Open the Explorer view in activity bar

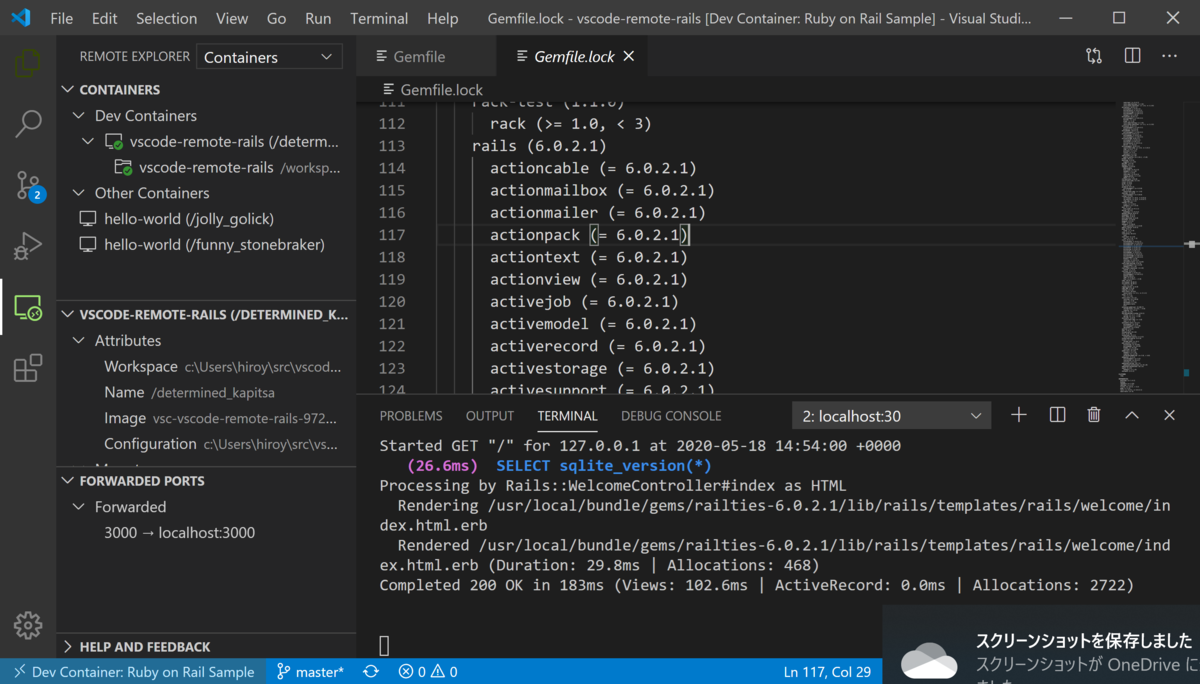28,63
